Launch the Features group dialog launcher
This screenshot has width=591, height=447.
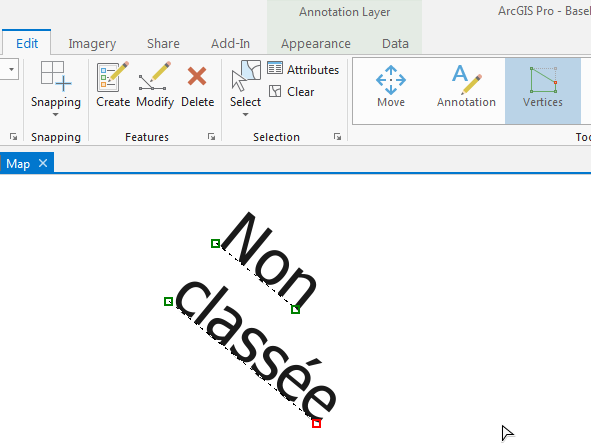pyautogui.click(x=211, y=136)
